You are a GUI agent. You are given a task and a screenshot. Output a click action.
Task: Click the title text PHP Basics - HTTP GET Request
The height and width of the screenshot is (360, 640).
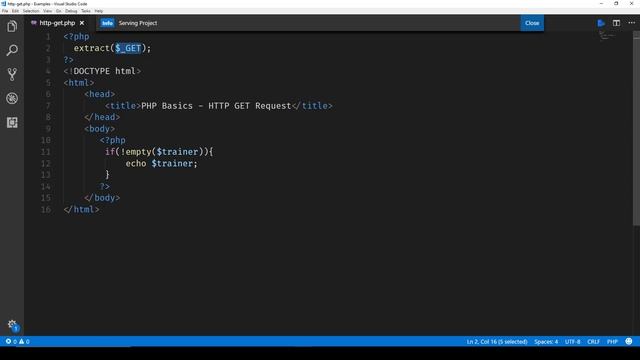[216, 106]
